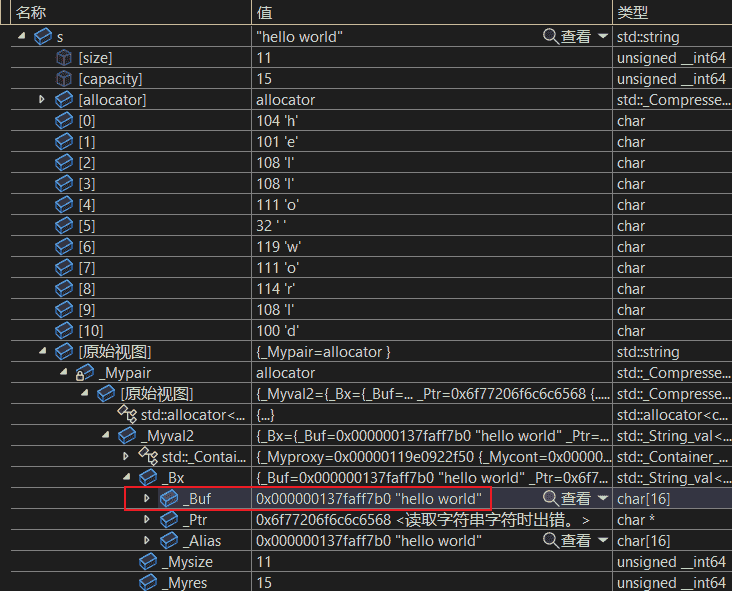Collapse the _Mypair node

(63, 372)
